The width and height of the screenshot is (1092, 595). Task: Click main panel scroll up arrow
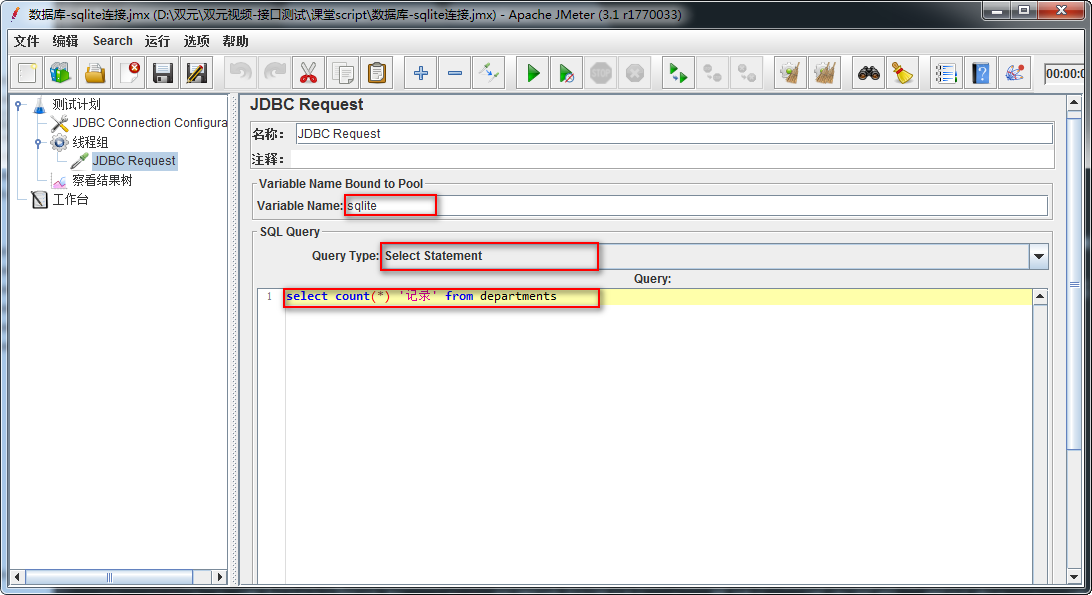[1074, 103]
